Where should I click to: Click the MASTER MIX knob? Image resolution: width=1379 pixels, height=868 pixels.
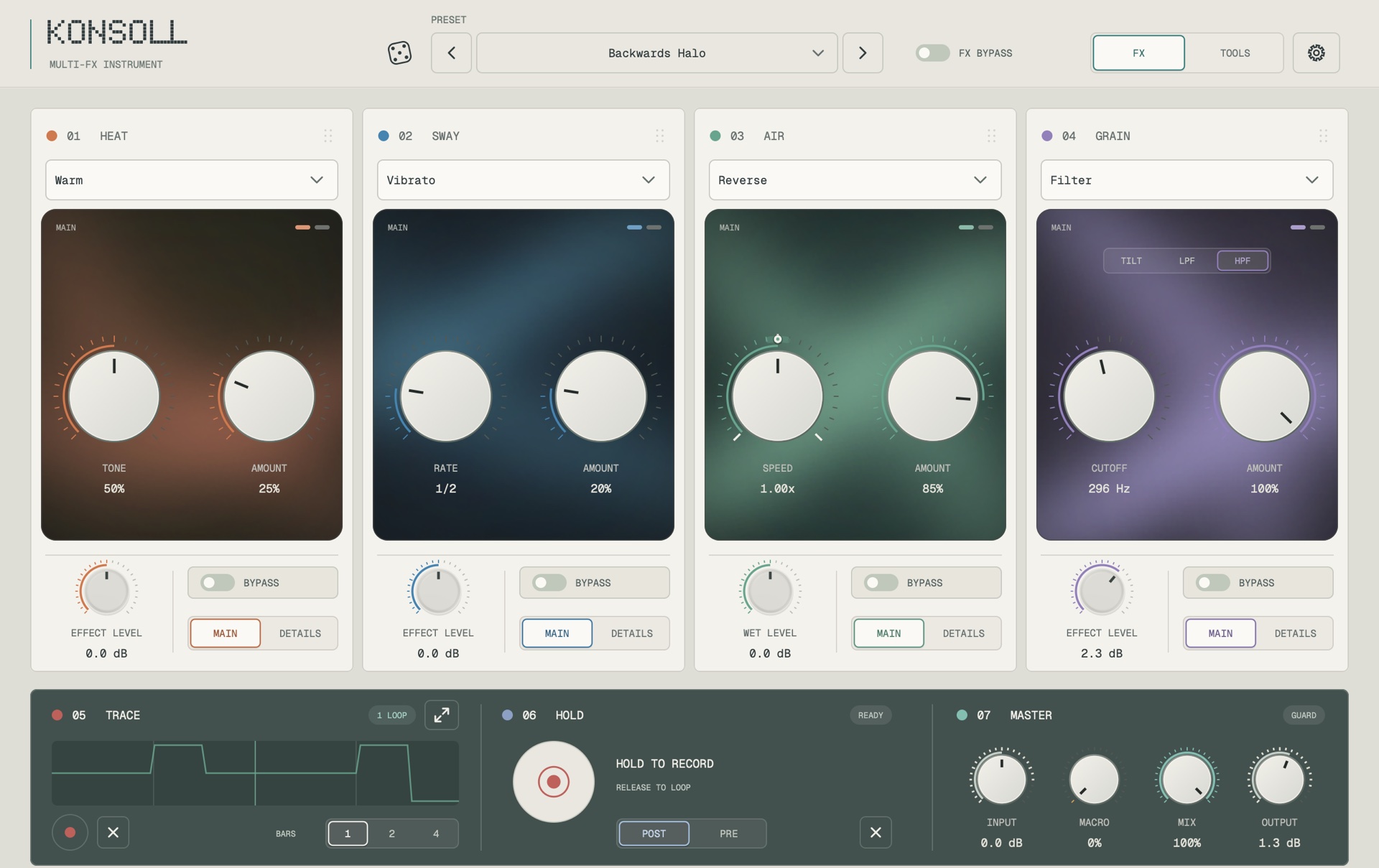pos(1187,780)
